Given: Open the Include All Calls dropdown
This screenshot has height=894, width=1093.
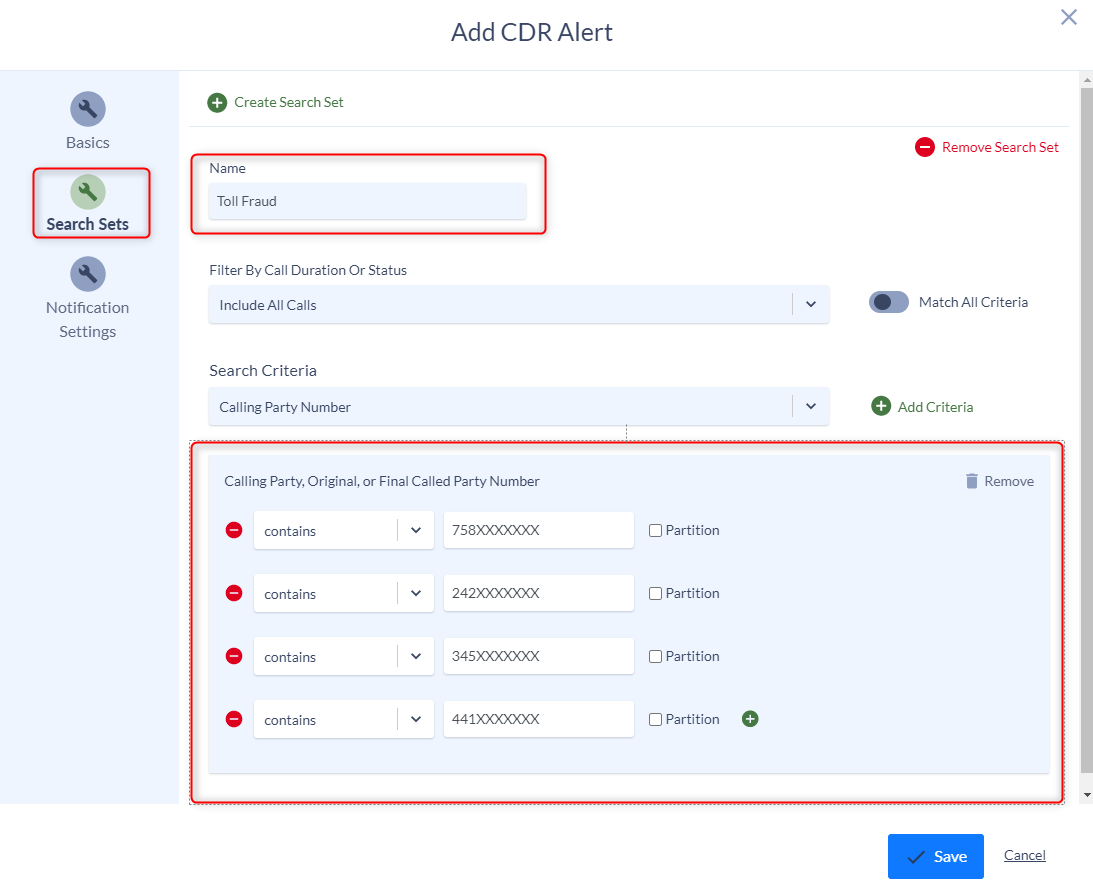Looking at the screenshot, I should pos(519,305).
